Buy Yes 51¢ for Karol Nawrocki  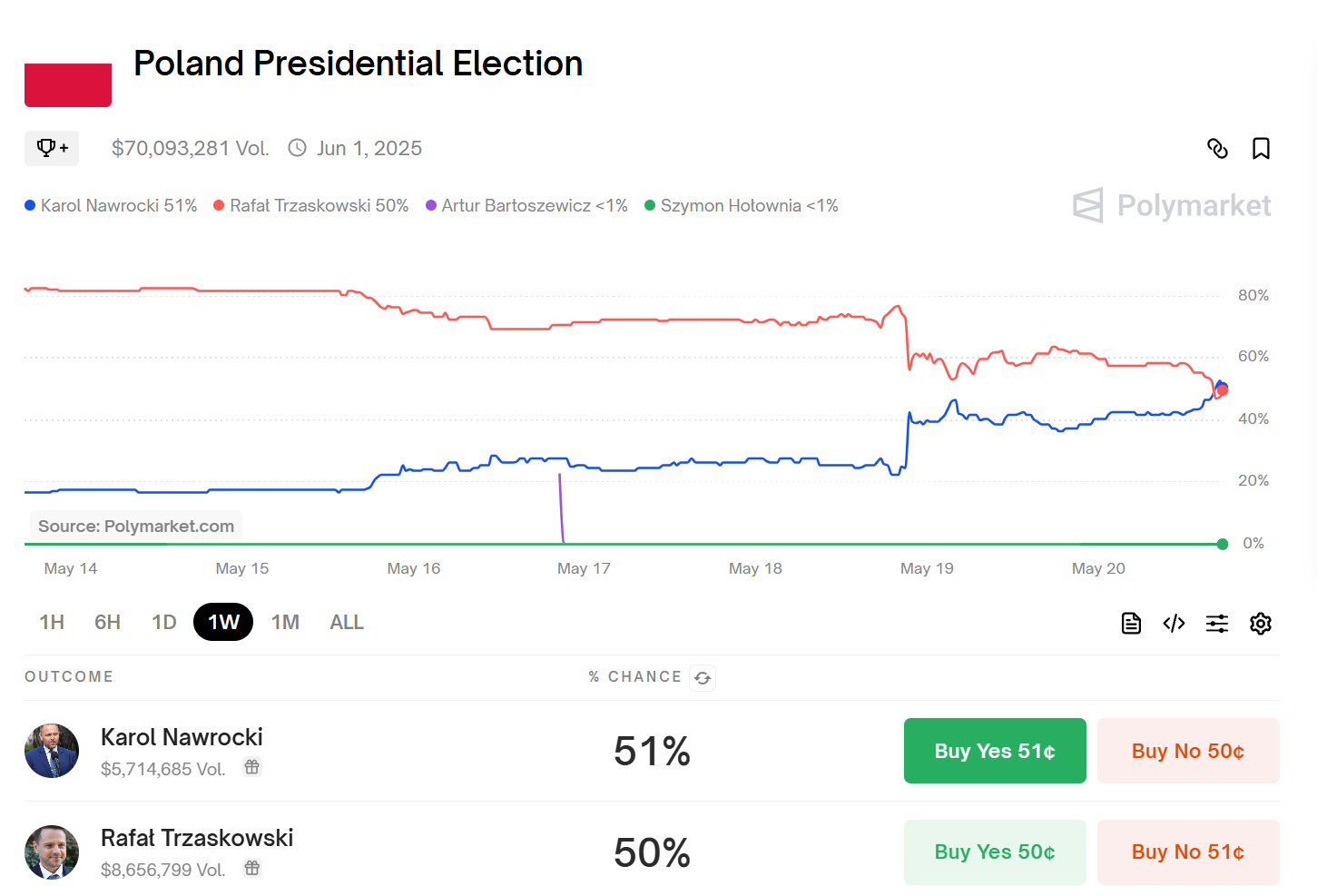coord(995,751)
